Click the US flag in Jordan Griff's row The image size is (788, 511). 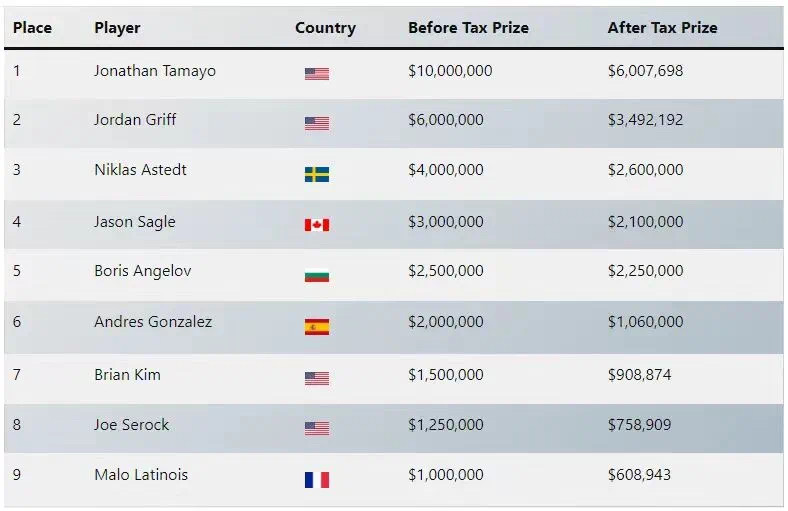[316, 123]
